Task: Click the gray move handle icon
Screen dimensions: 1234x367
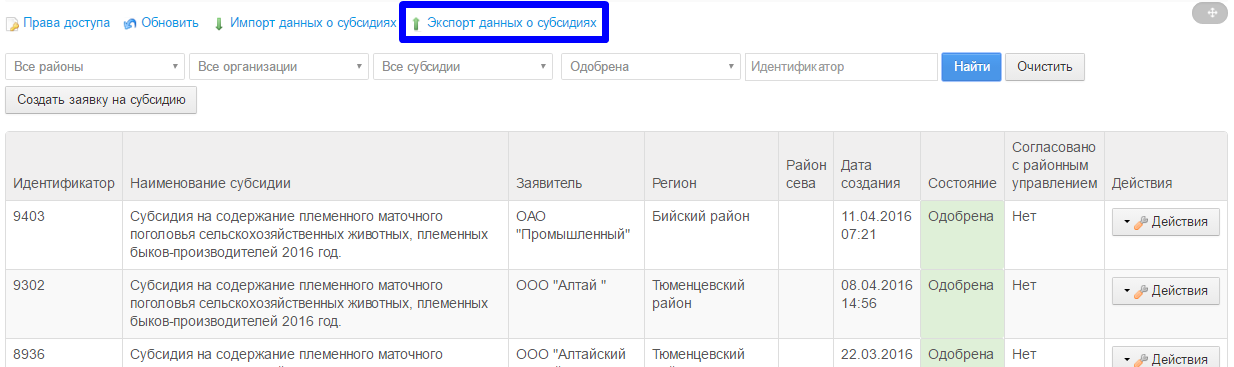Action: (1210, 12)
